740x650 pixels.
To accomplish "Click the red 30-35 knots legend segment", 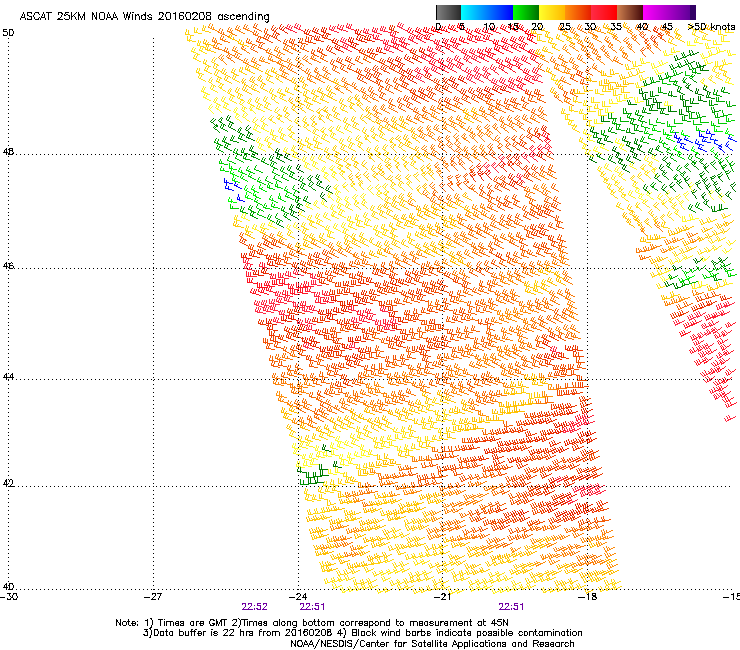I will 604,12.
